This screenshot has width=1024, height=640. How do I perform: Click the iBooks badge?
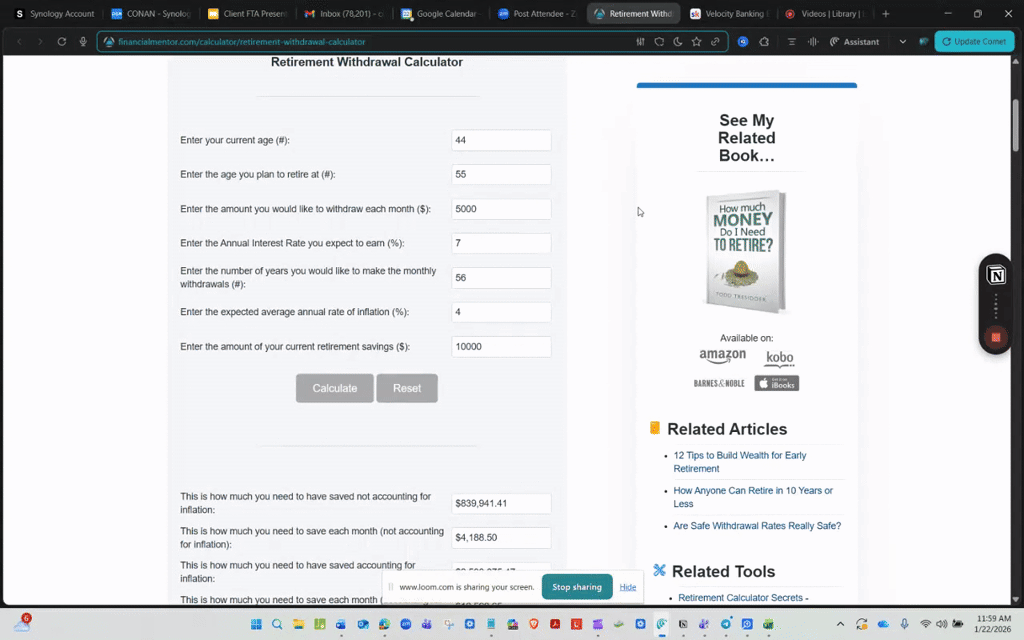[x=776, y=383]
